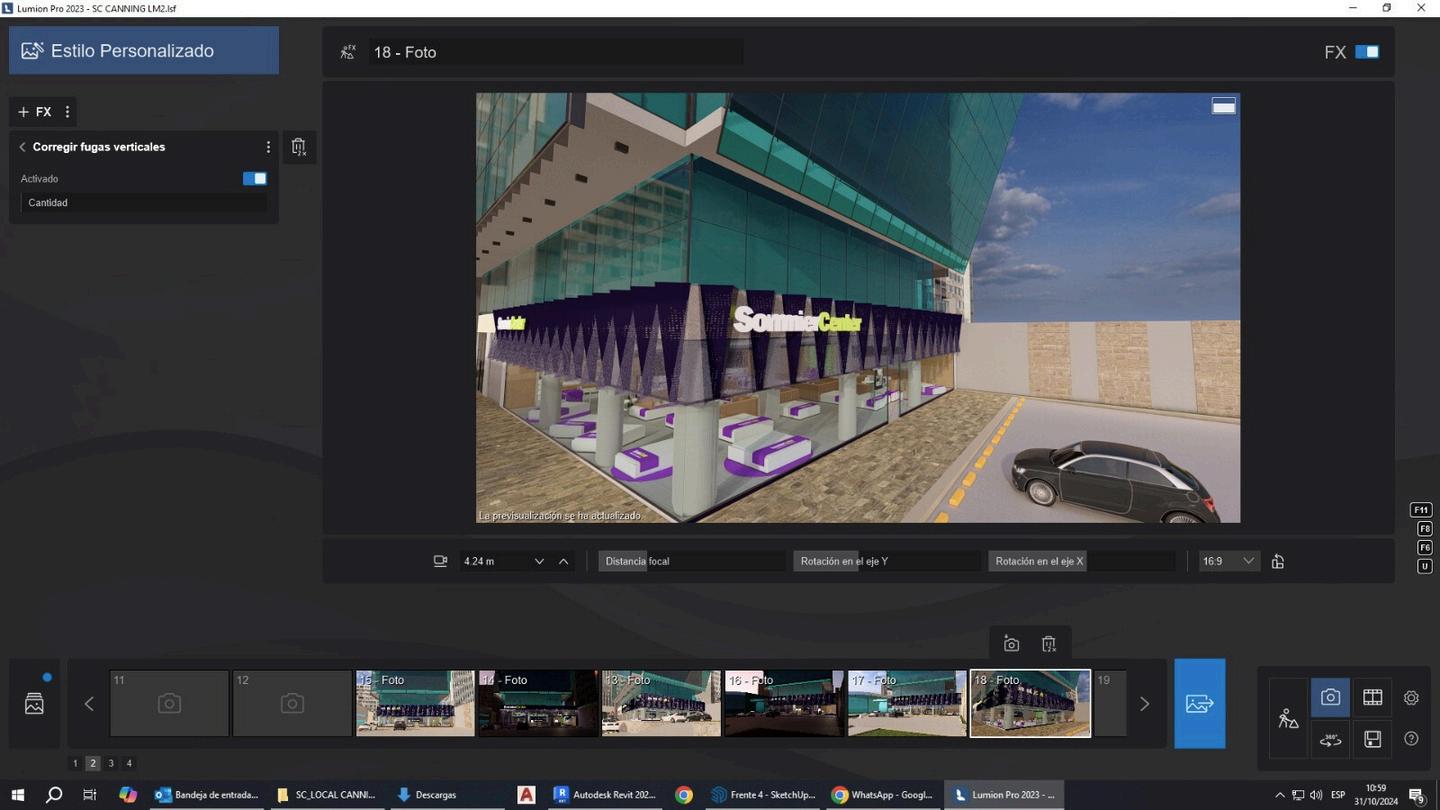Viewport: 1440px width, 810px height.
Task: Delete the photo slot with trash icon above slots
Action: tap(1048, 644)
